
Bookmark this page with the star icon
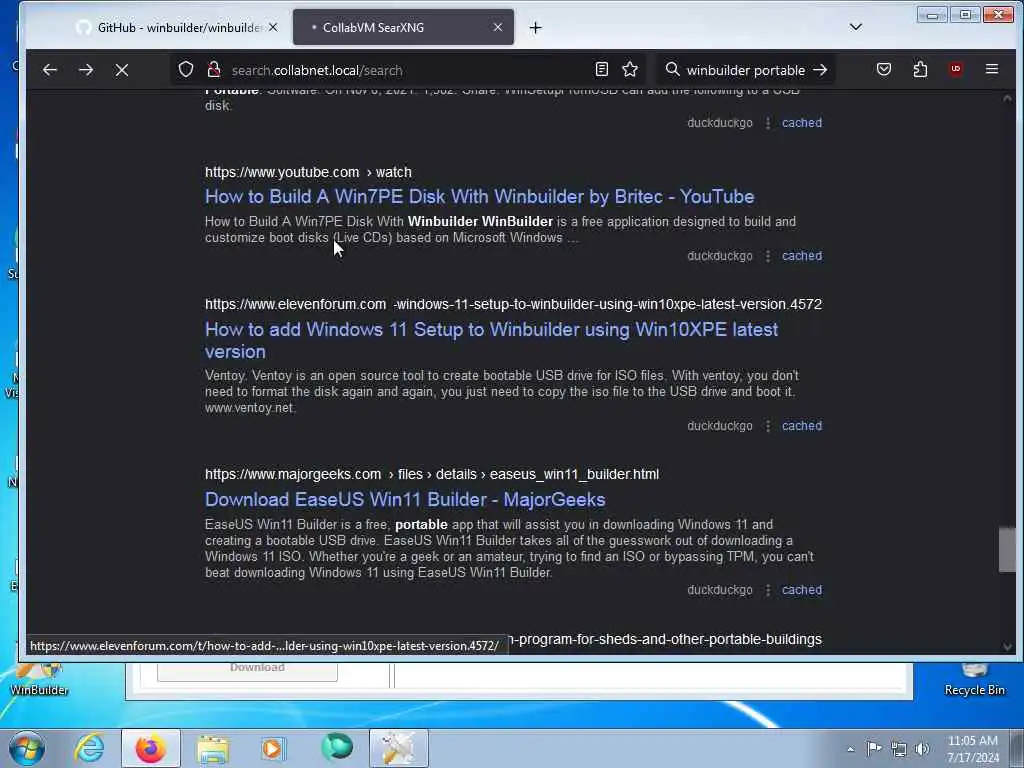[x=630, y=69]
